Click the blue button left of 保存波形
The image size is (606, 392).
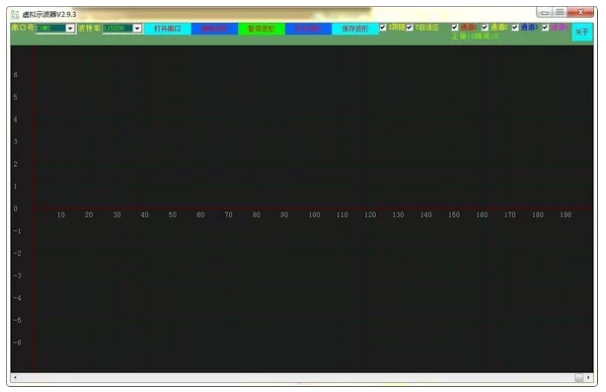(308, 29)
